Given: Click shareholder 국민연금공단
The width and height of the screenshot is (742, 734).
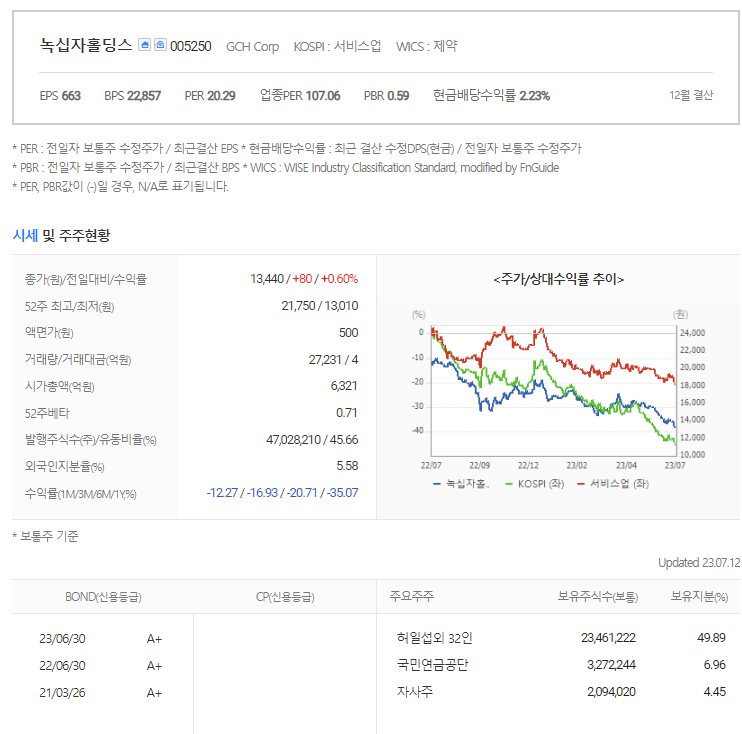Looking at the screenshot, I should [433, 665].
